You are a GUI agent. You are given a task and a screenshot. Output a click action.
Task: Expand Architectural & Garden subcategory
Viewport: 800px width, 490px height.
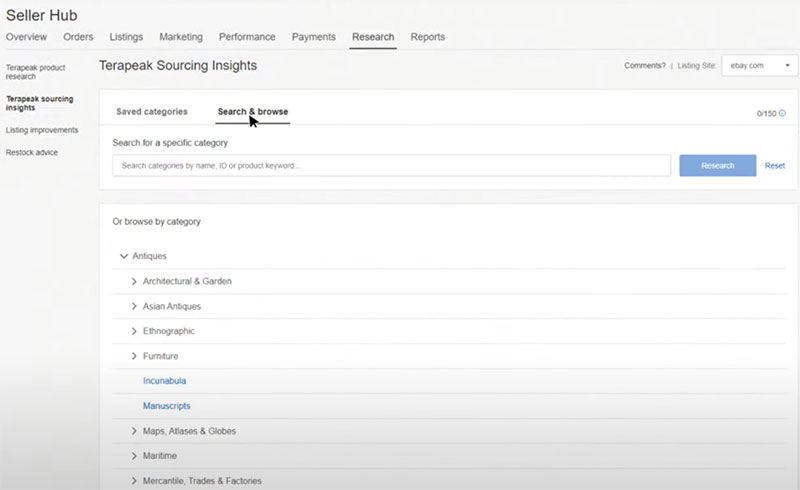click(x=134, y=281)
